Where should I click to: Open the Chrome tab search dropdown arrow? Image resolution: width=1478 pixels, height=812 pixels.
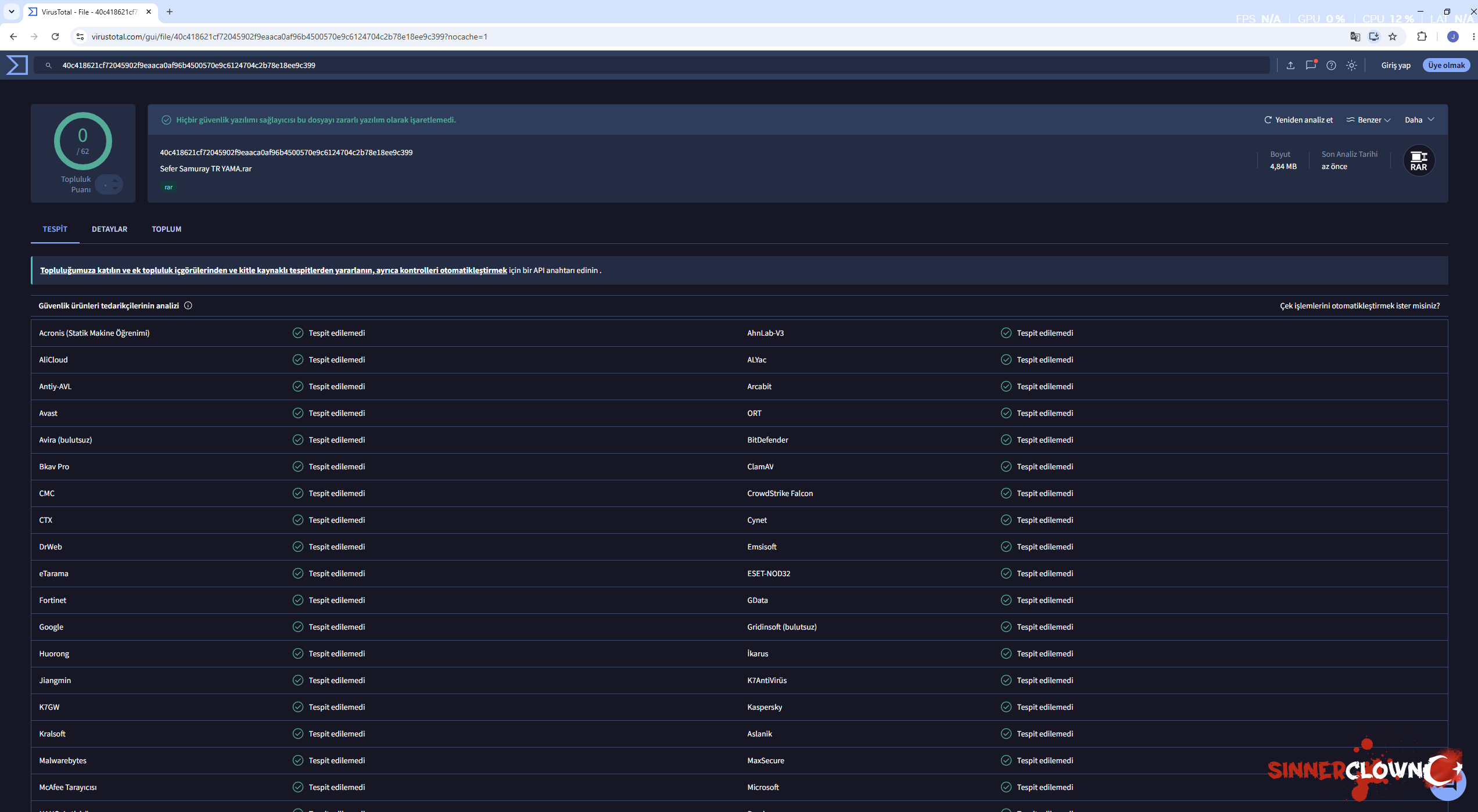click(12, 12)
